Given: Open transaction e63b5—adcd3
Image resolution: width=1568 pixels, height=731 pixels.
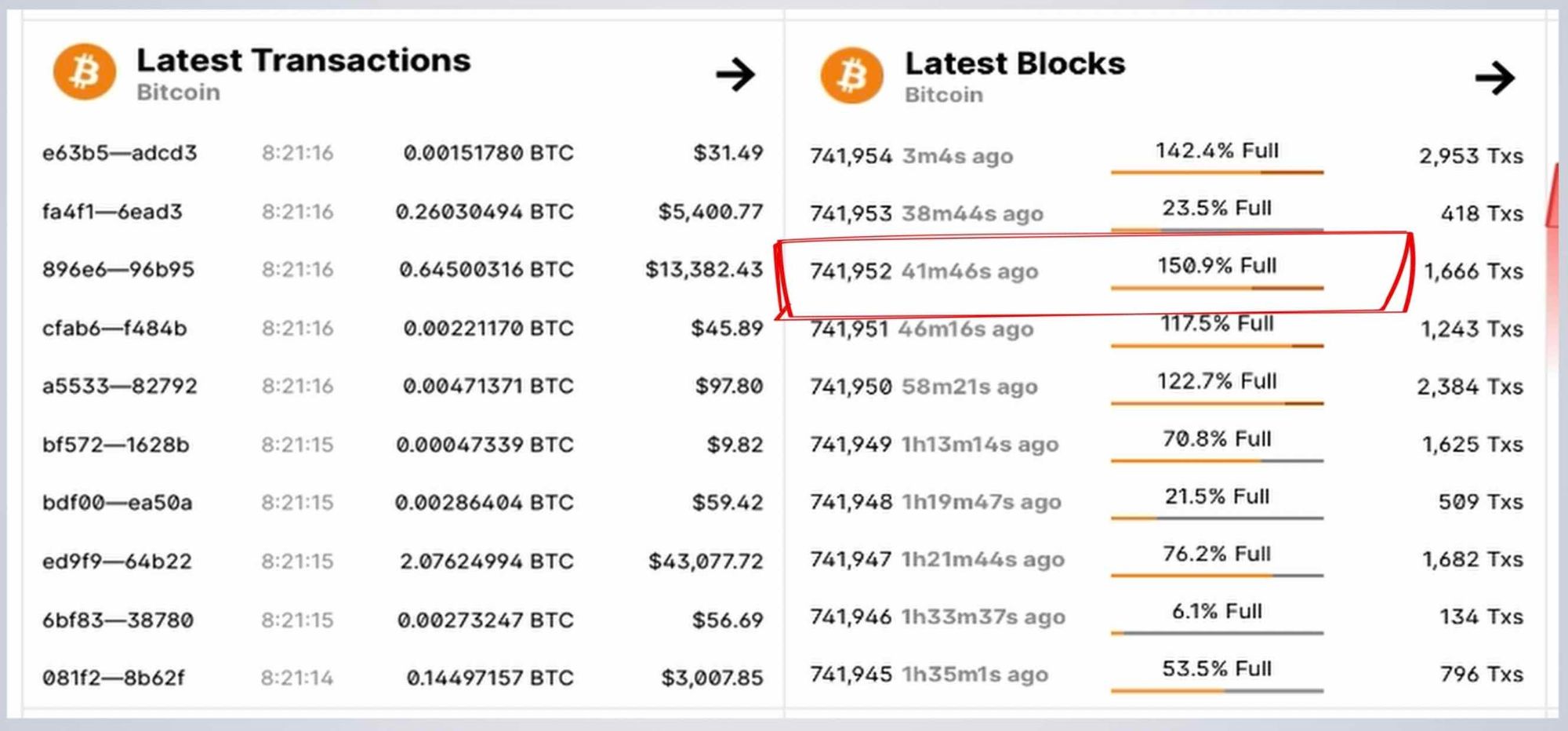Looking at the screenshot, I should 119,153.
